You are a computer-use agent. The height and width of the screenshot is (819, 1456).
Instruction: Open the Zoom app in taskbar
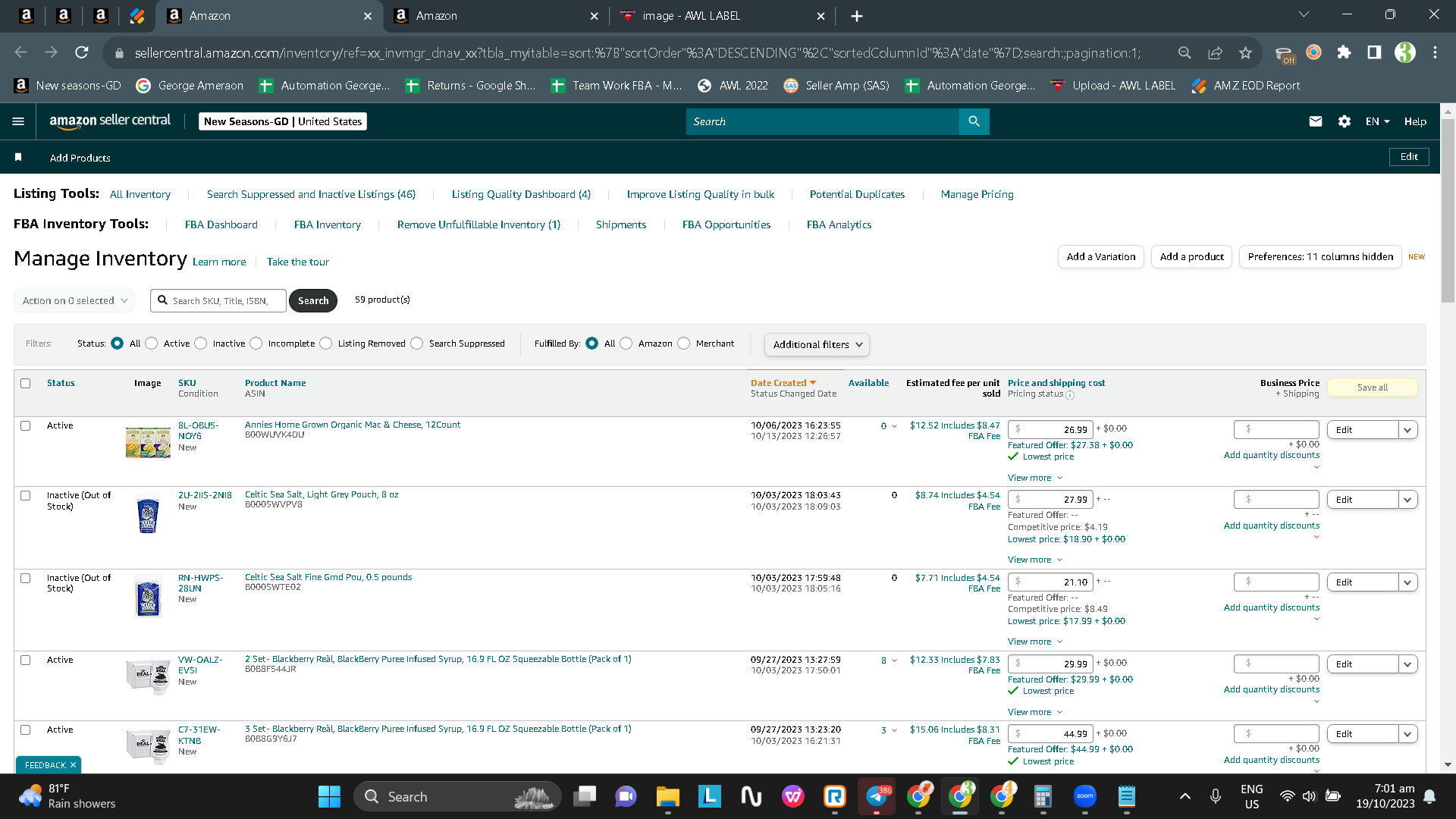click(1085, 796)
